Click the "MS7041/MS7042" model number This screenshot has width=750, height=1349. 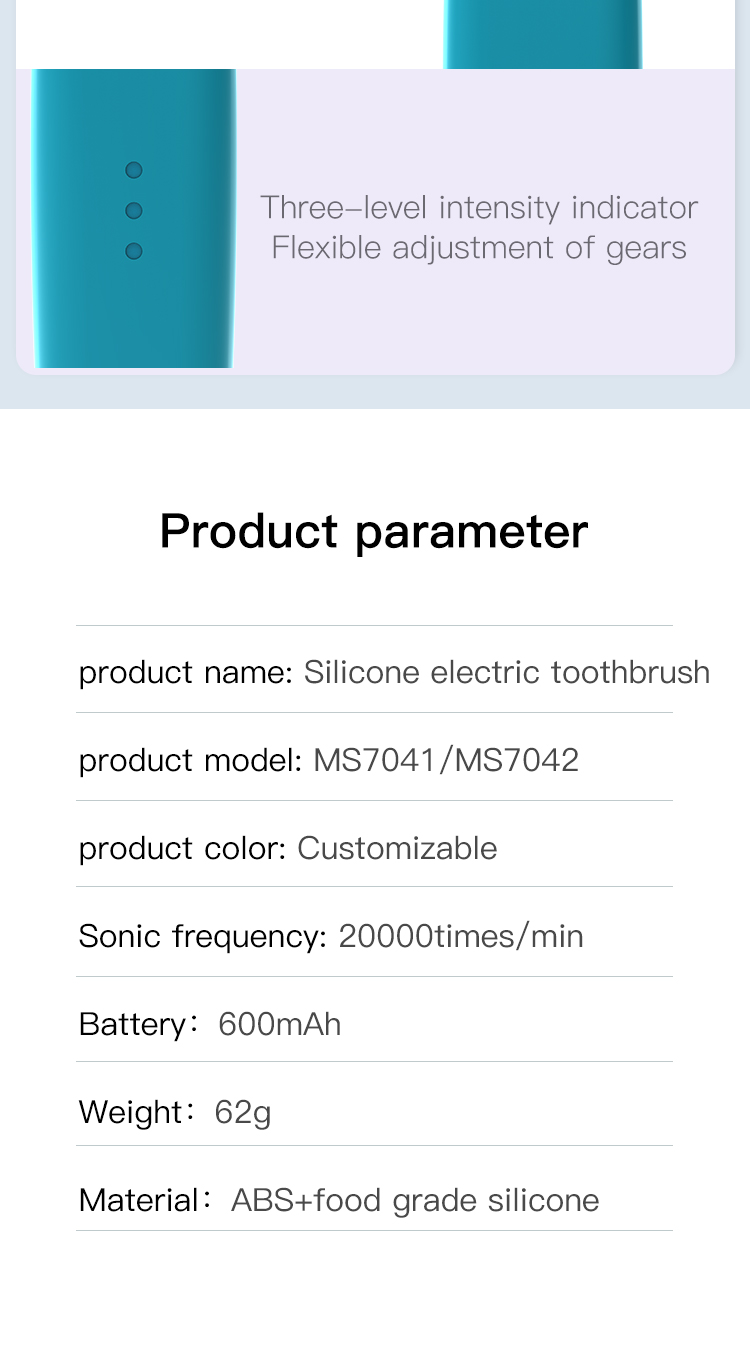[x=446, y=760]
